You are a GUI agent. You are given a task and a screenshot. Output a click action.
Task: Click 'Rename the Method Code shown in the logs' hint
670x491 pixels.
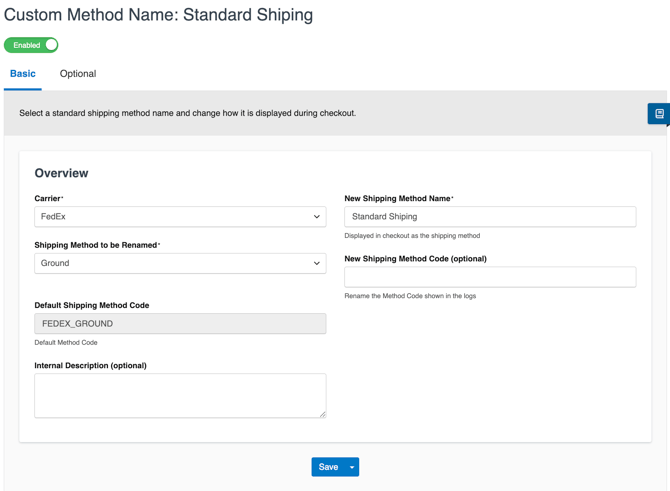(410, 296)
